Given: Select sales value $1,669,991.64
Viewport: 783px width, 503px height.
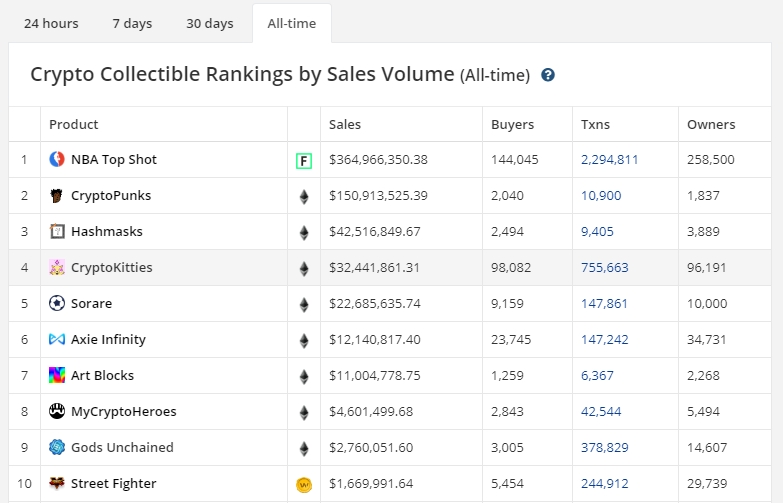Looking at the screenshot, I should (371, 483).
